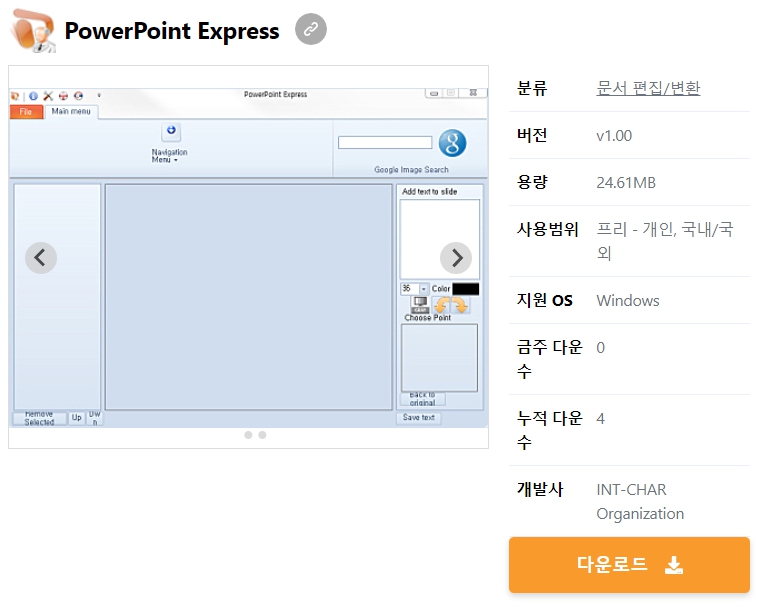Select the first carousel dot indicator
Image resolution: width=758 pixels, height=604 pixels.
tap(248, 435)
